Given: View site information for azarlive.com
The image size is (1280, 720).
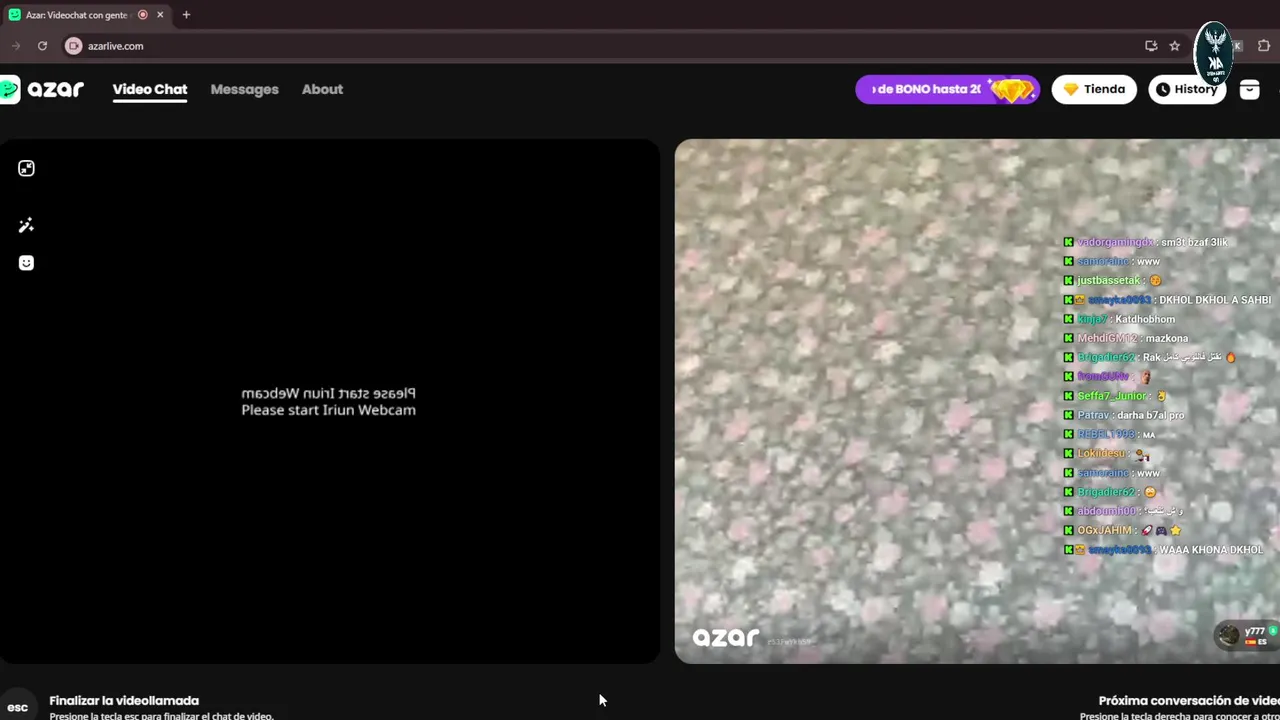Looking at the screenshot, I should [73, 46].
